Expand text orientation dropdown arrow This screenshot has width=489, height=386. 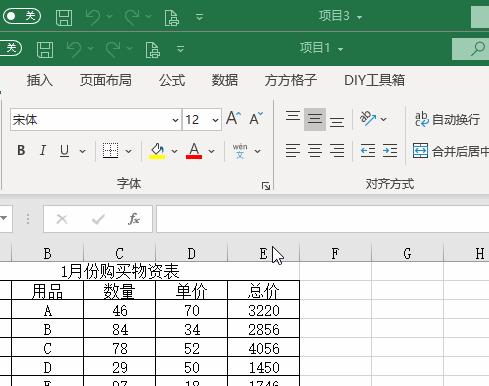[384, 119]
